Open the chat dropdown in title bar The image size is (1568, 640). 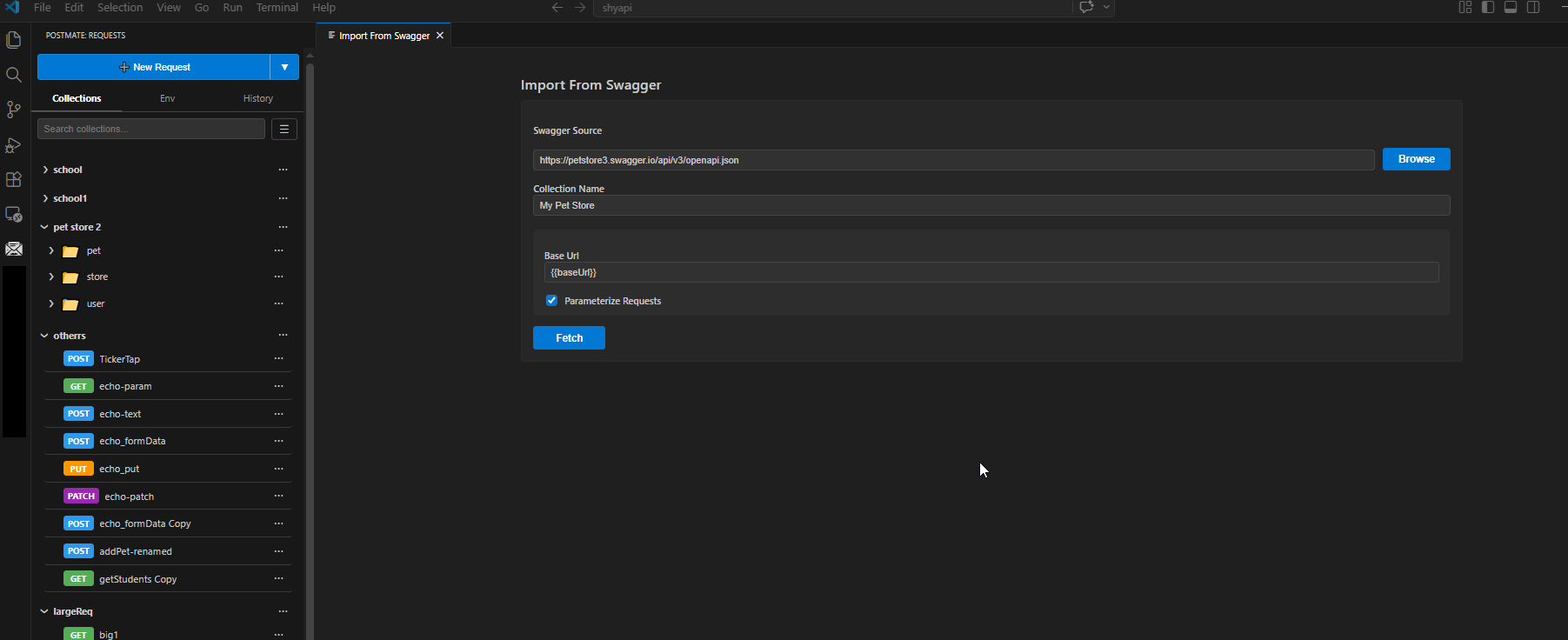1106,7
